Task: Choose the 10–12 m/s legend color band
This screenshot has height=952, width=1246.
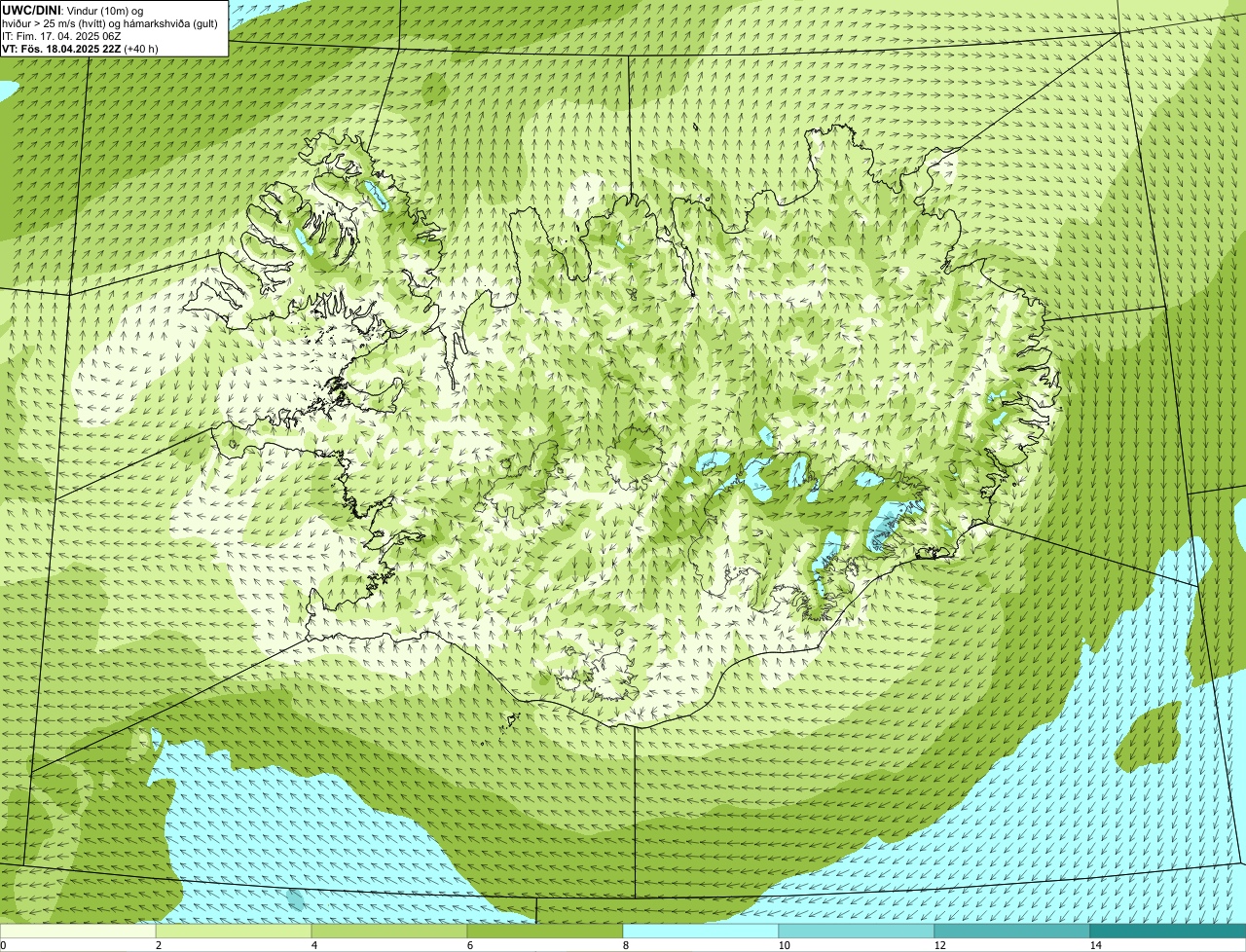Action: pos(857,931)
